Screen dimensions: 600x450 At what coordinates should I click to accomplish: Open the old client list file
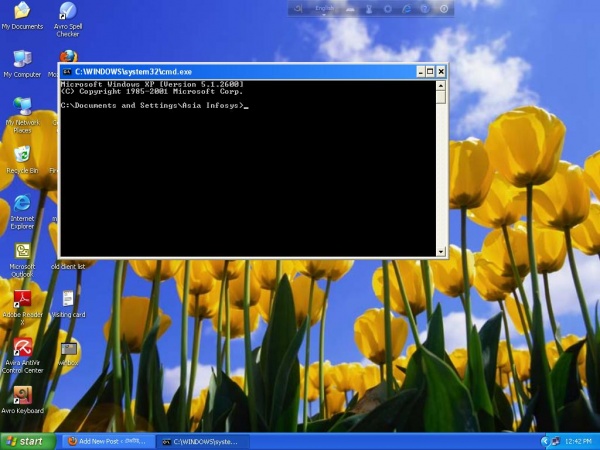pyautogui.click(x=68, y=266)
